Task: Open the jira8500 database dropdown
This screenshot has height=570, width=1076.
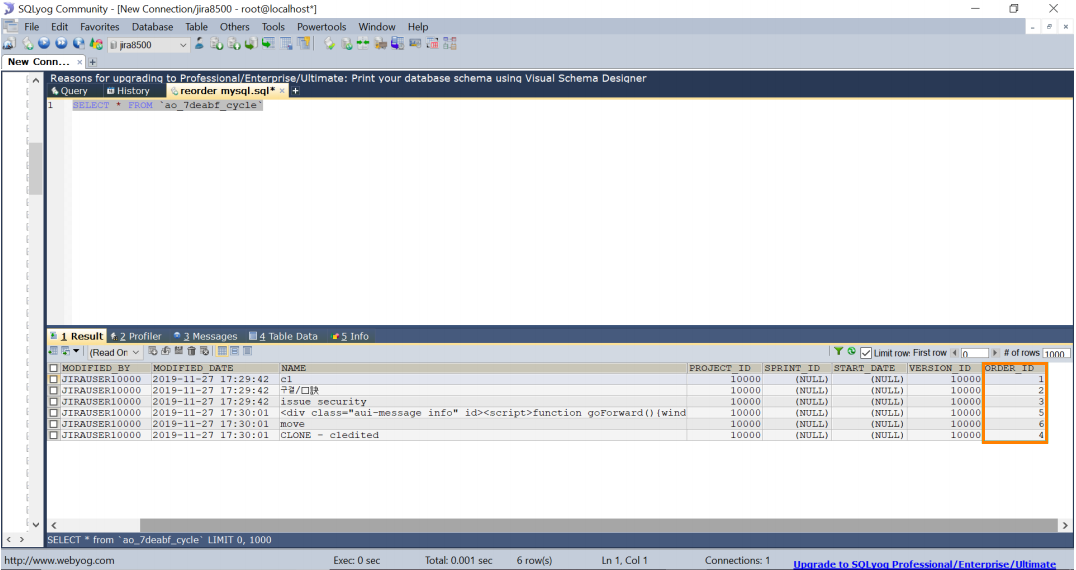Action: (x=148, y=45)
